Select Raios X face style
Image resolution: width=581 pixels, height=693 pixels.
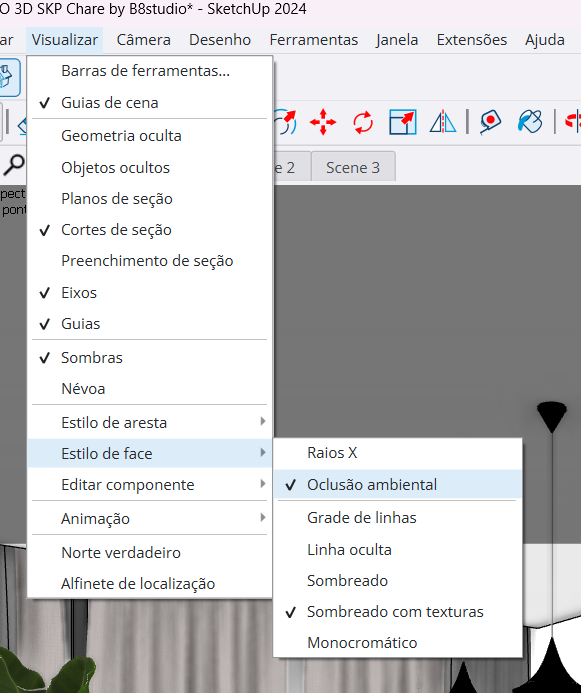point(398,453)
